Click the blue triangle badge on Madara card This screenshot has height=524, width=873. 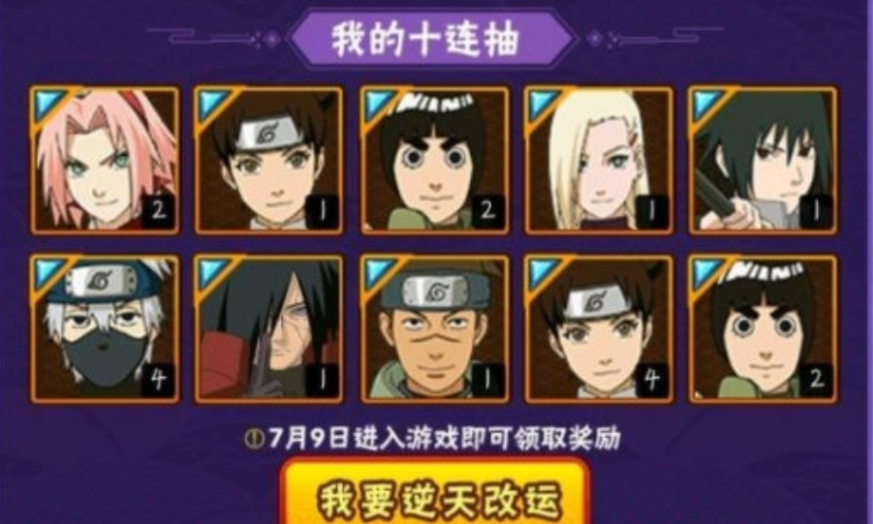coord(213,273)
